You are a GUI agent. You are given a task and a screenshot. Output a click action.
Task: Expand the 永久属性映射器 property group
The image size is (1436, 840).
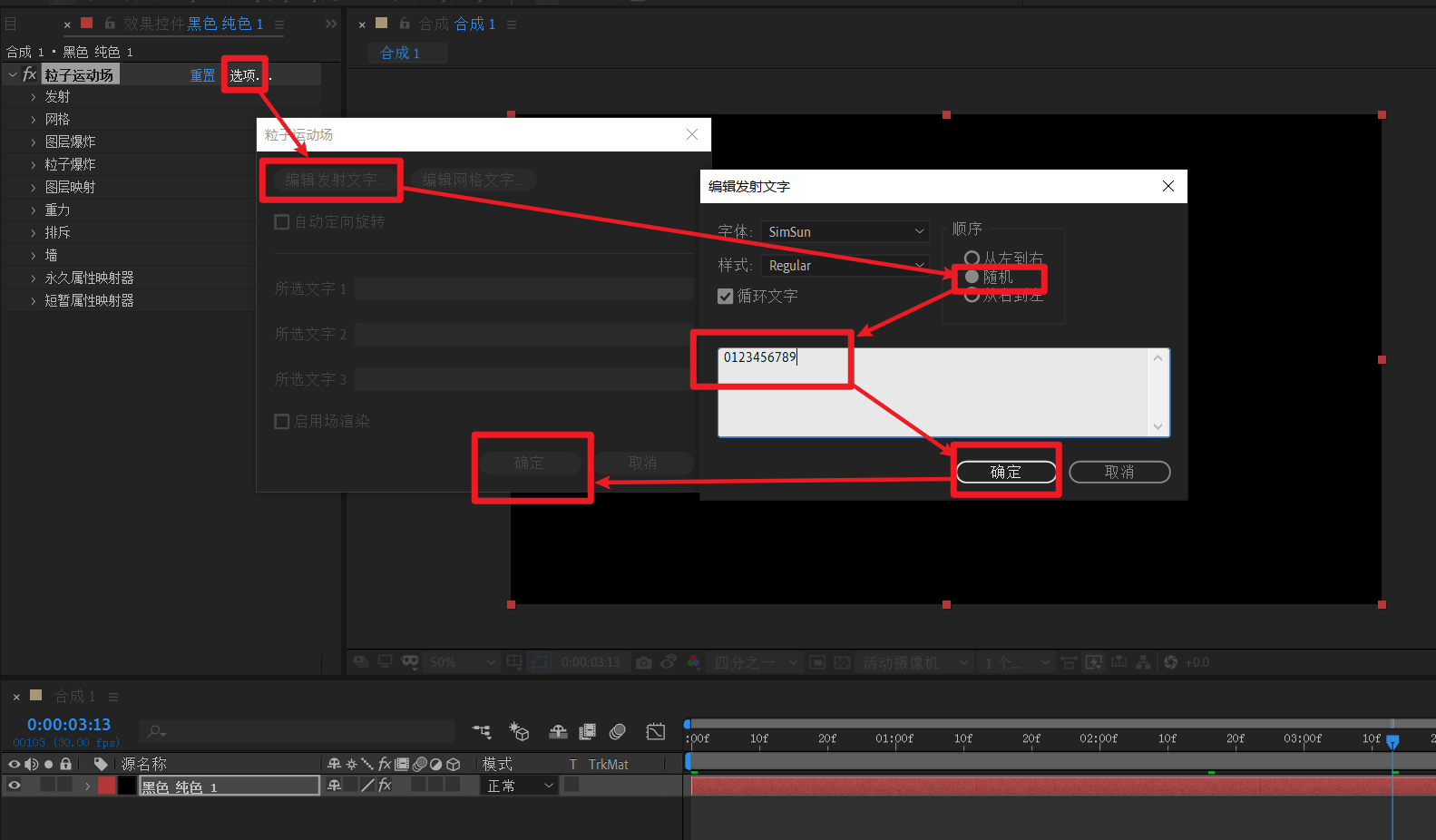click(x=34, y=278)
